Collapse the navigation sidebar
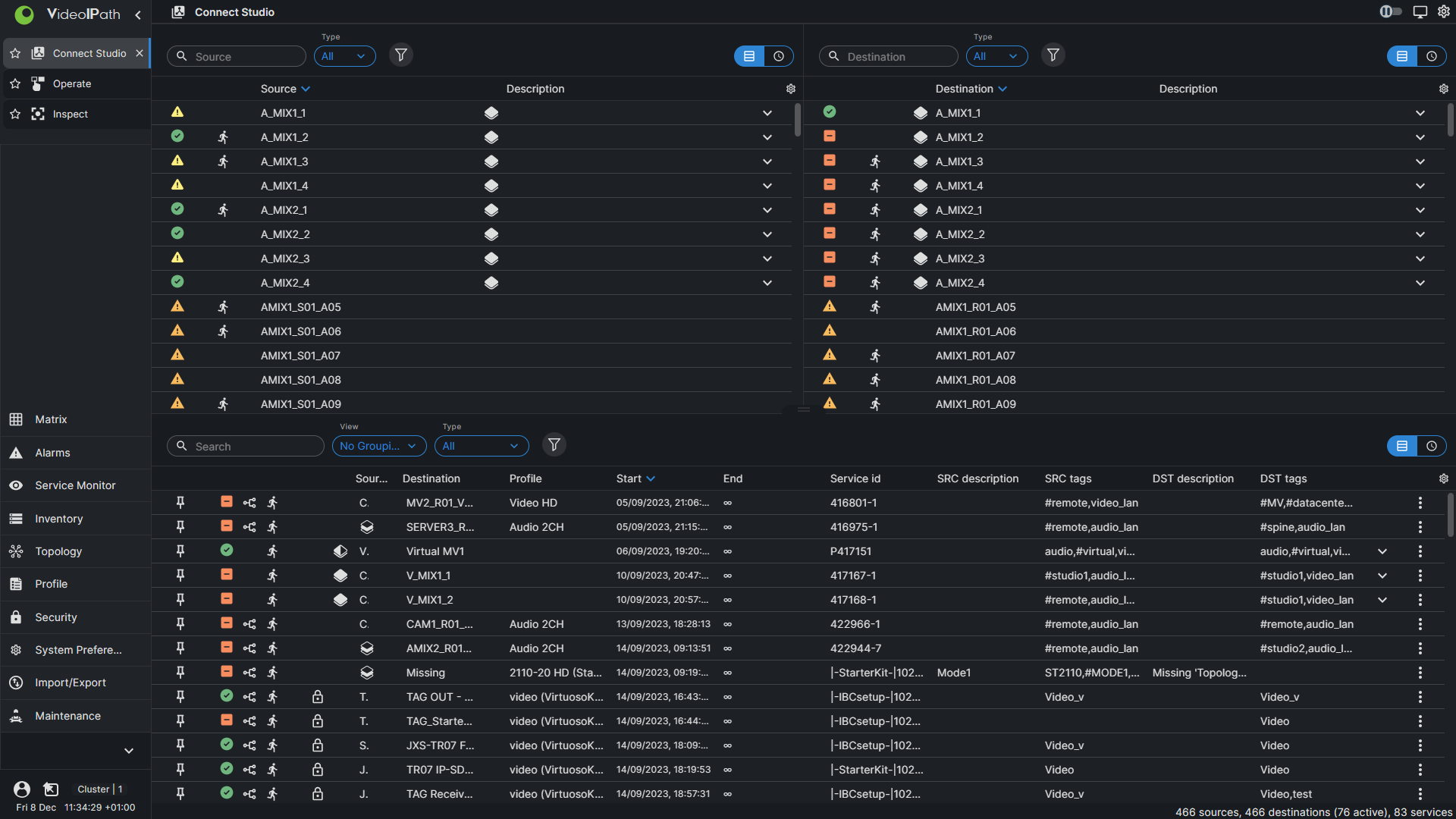1456x819 pixels. click(138, 14)
